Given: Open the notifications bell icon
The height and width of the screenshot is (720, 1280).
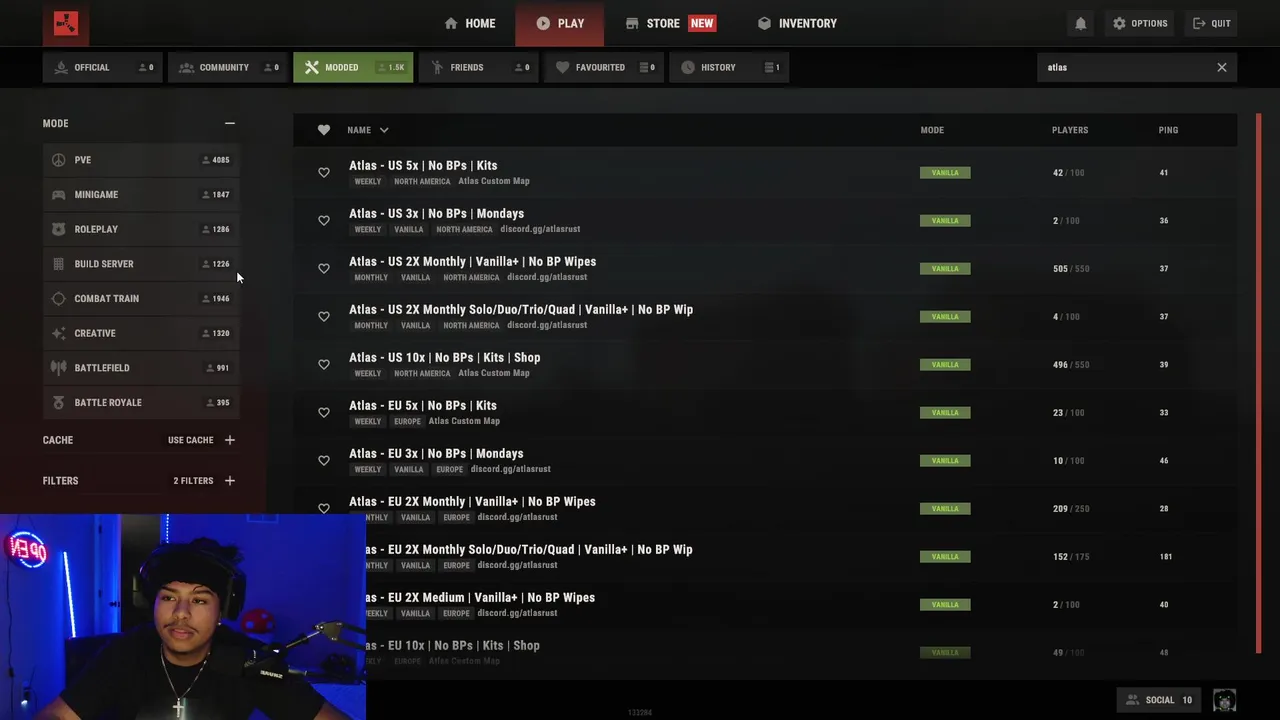Looking at the screenshot, I should (x=1080, y=23).
